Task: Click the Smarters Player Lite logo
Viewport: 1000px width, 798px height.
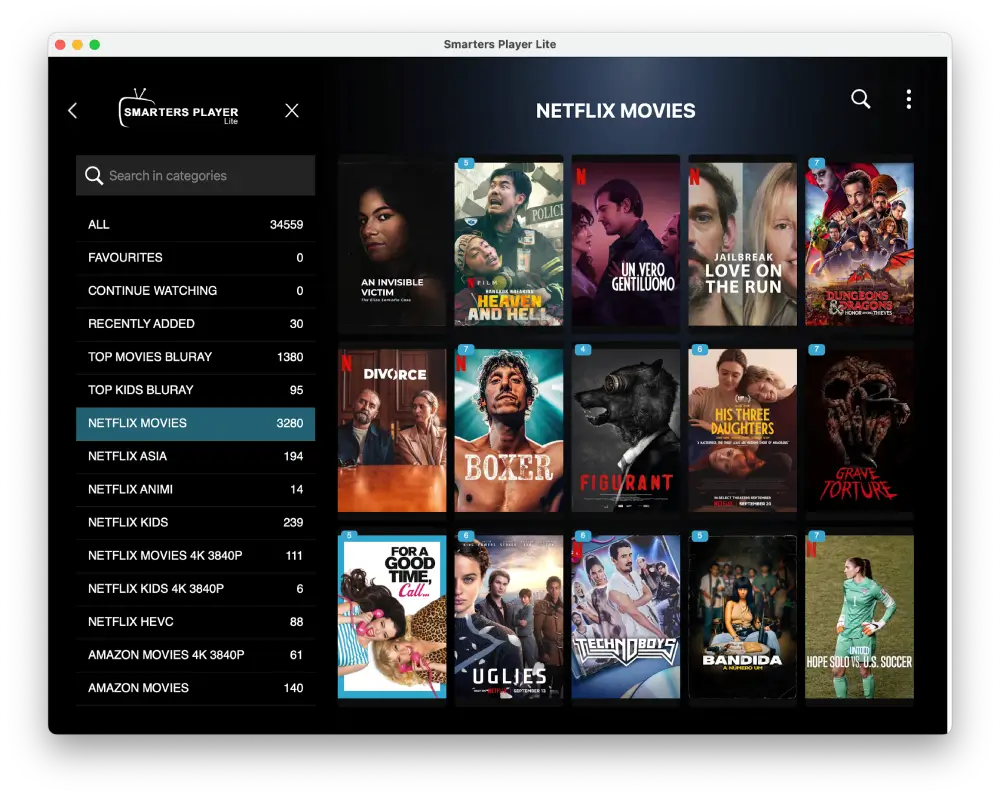Action: (179, 108)
